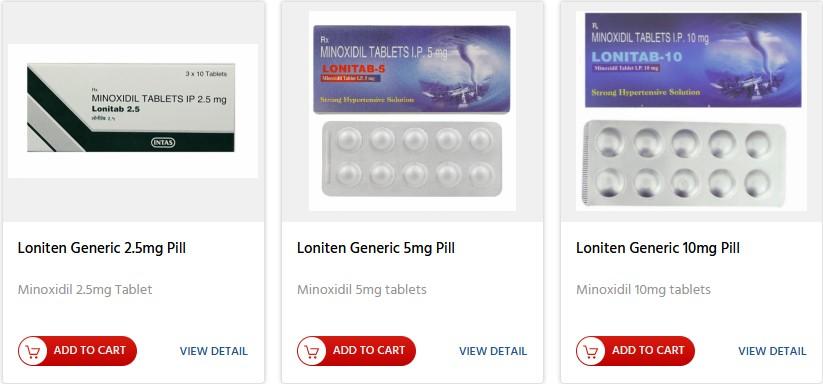Click the INTAS logo on the Lonitab 2.5 box

(x=163, y=142)
